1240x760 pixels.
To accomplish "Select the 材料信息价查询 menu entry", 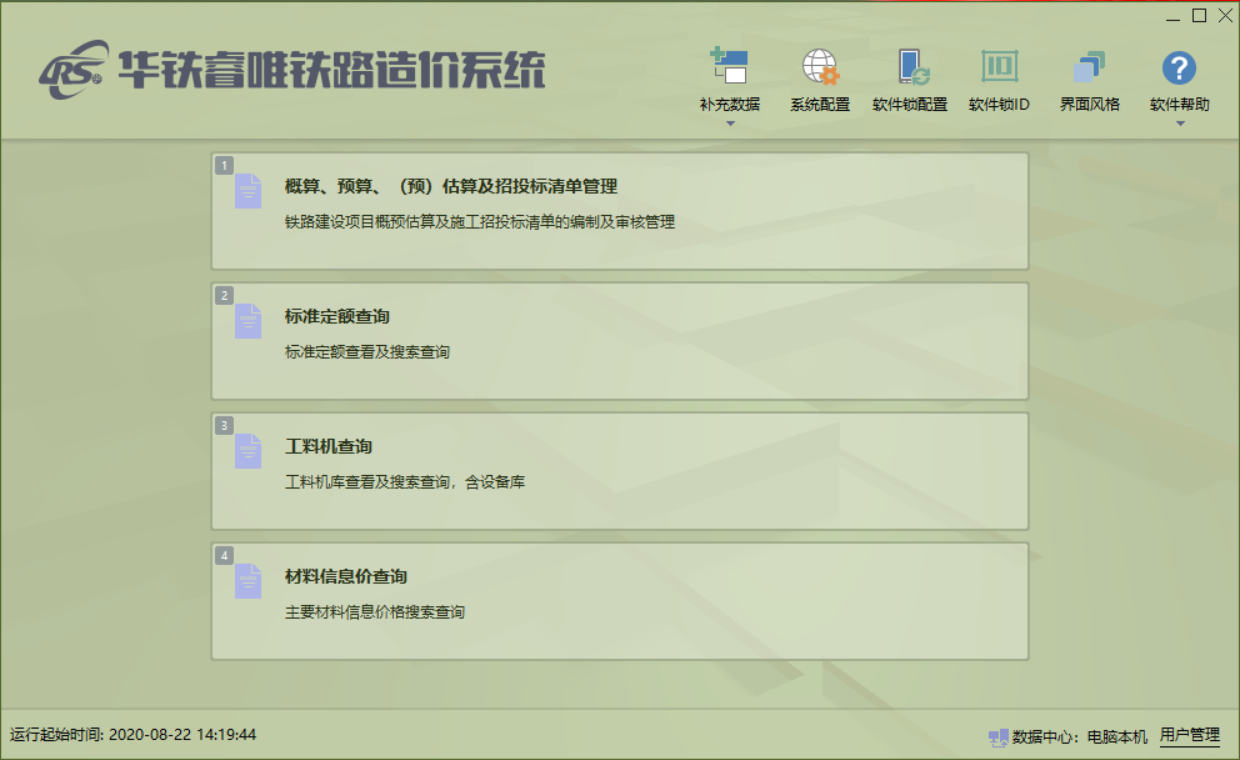I will (345, 577).
